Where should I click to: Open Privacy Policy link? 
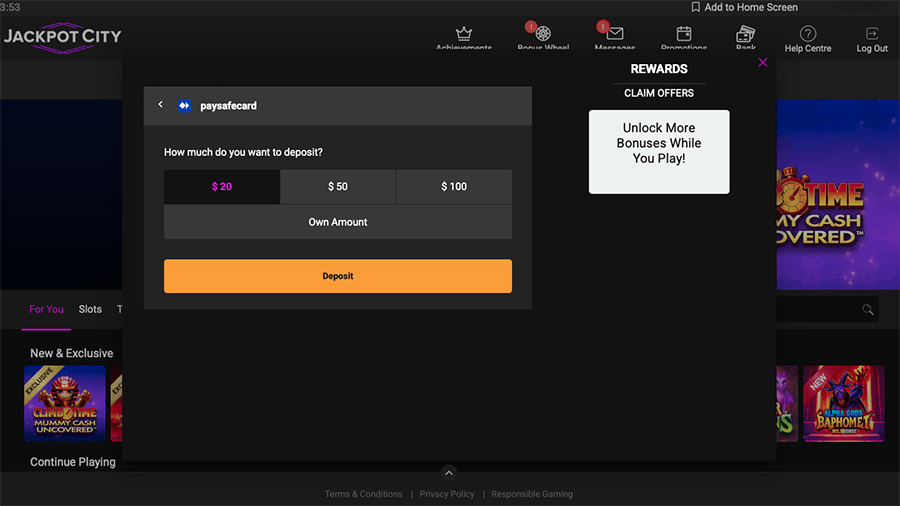pos(447,494)
